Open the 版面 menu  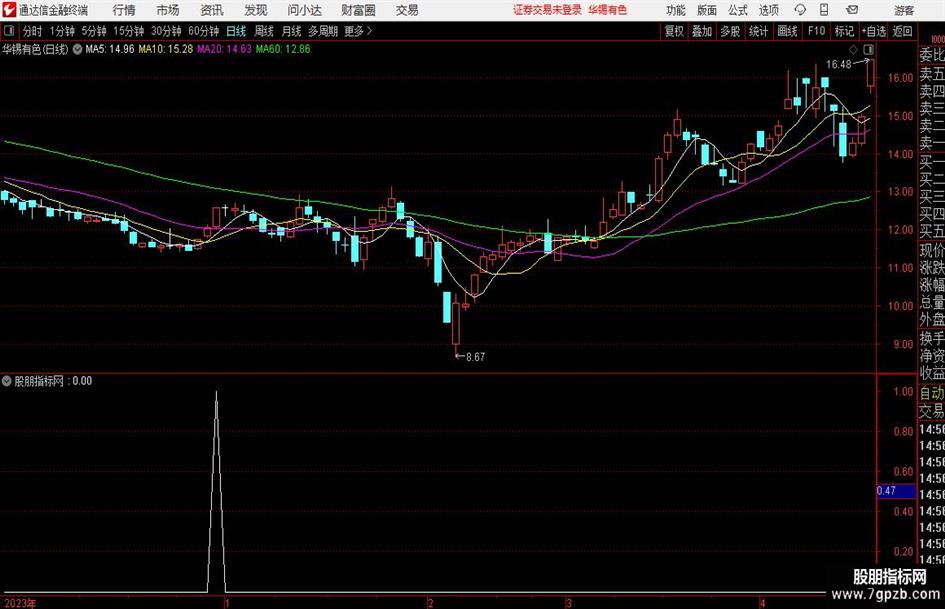tap(706, 10)
